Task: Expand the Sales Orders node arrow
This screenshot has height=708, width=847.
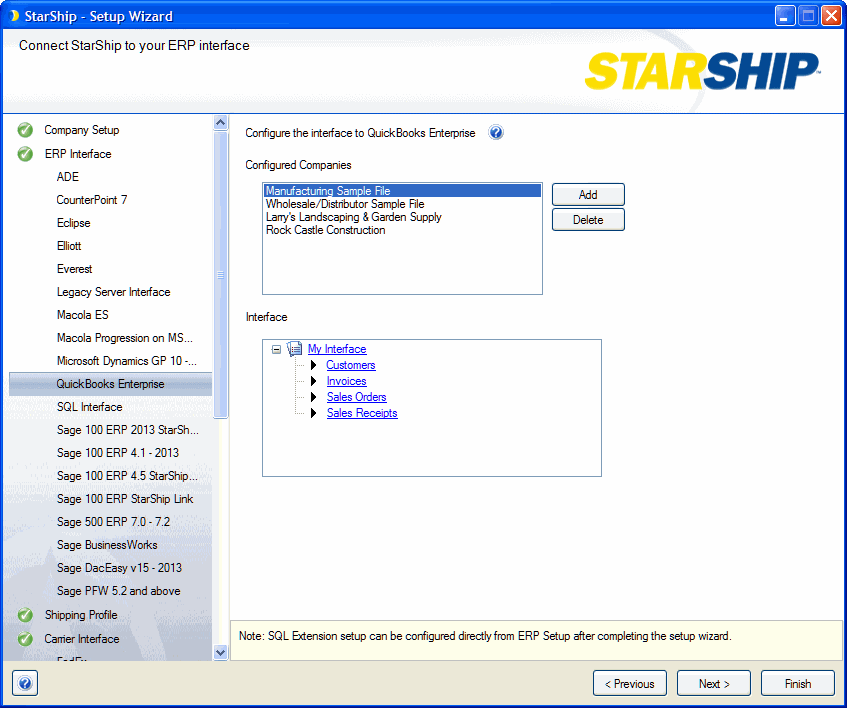Action: point(313,397)
